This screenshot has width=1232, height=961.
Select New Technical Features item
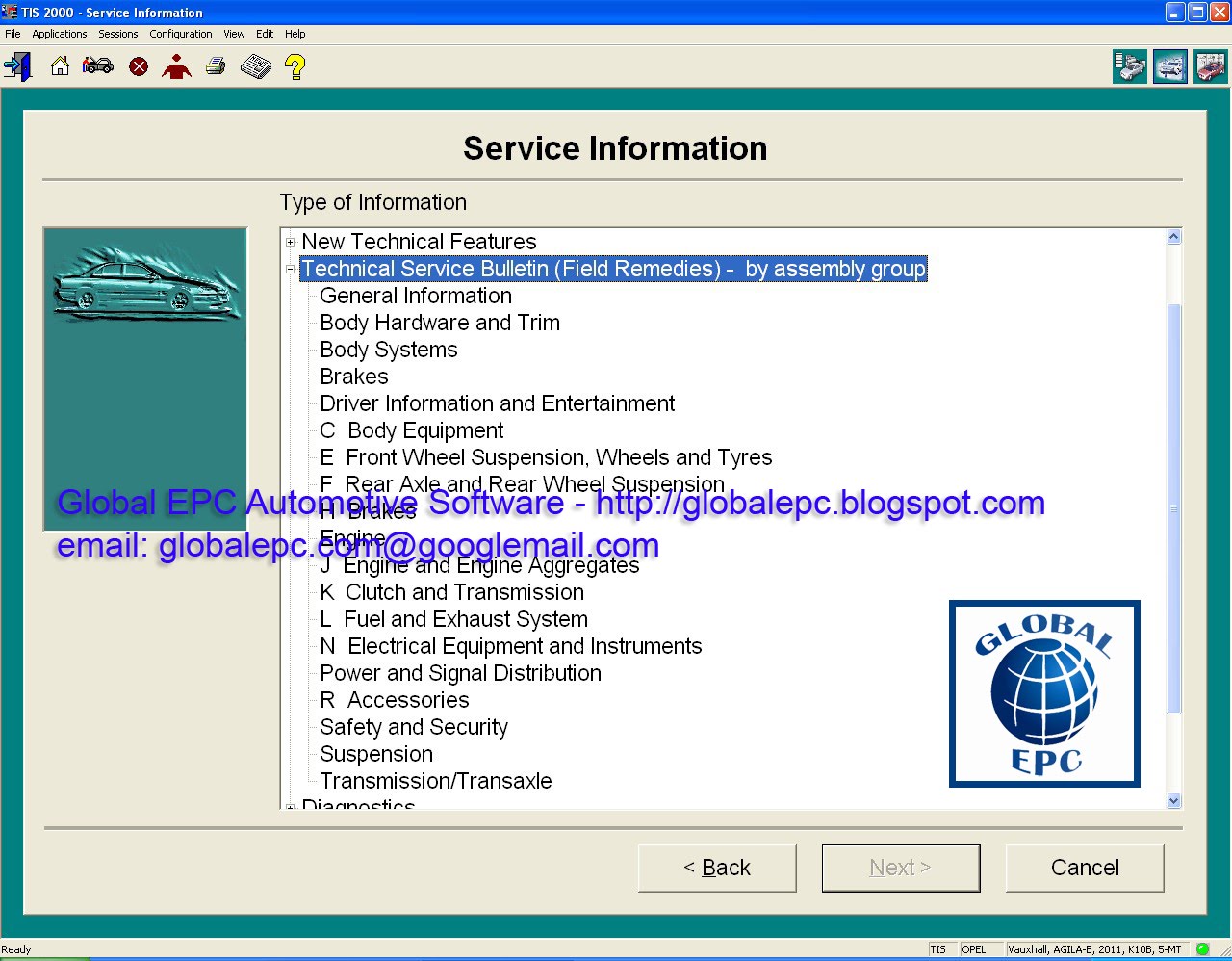coord(419,242)
